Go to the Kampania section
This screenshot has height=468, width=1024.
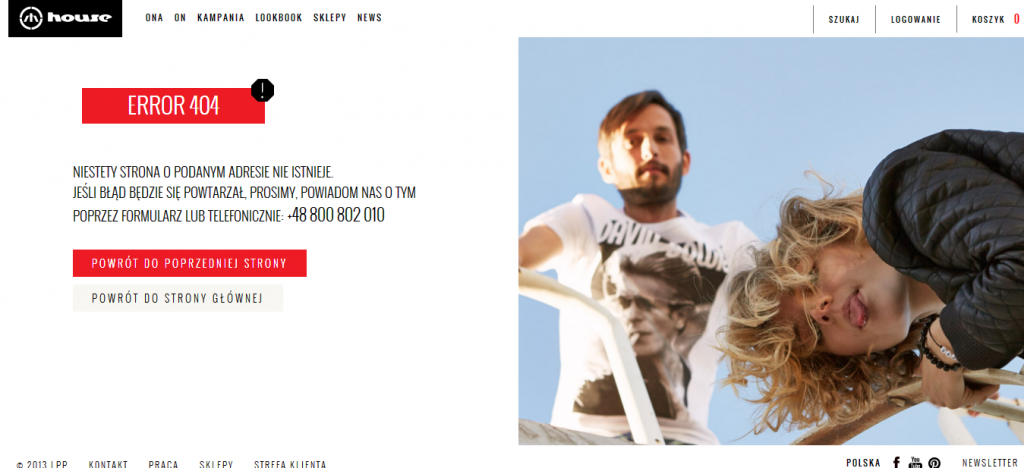pos(221,18)
